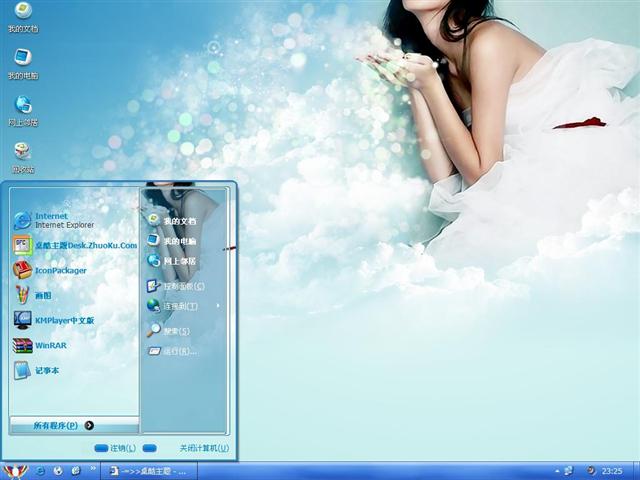Open 桌酷主题 Desk.ZhuoKu.Com in the Start menu
640x480 pixels.
coord(74,245)
